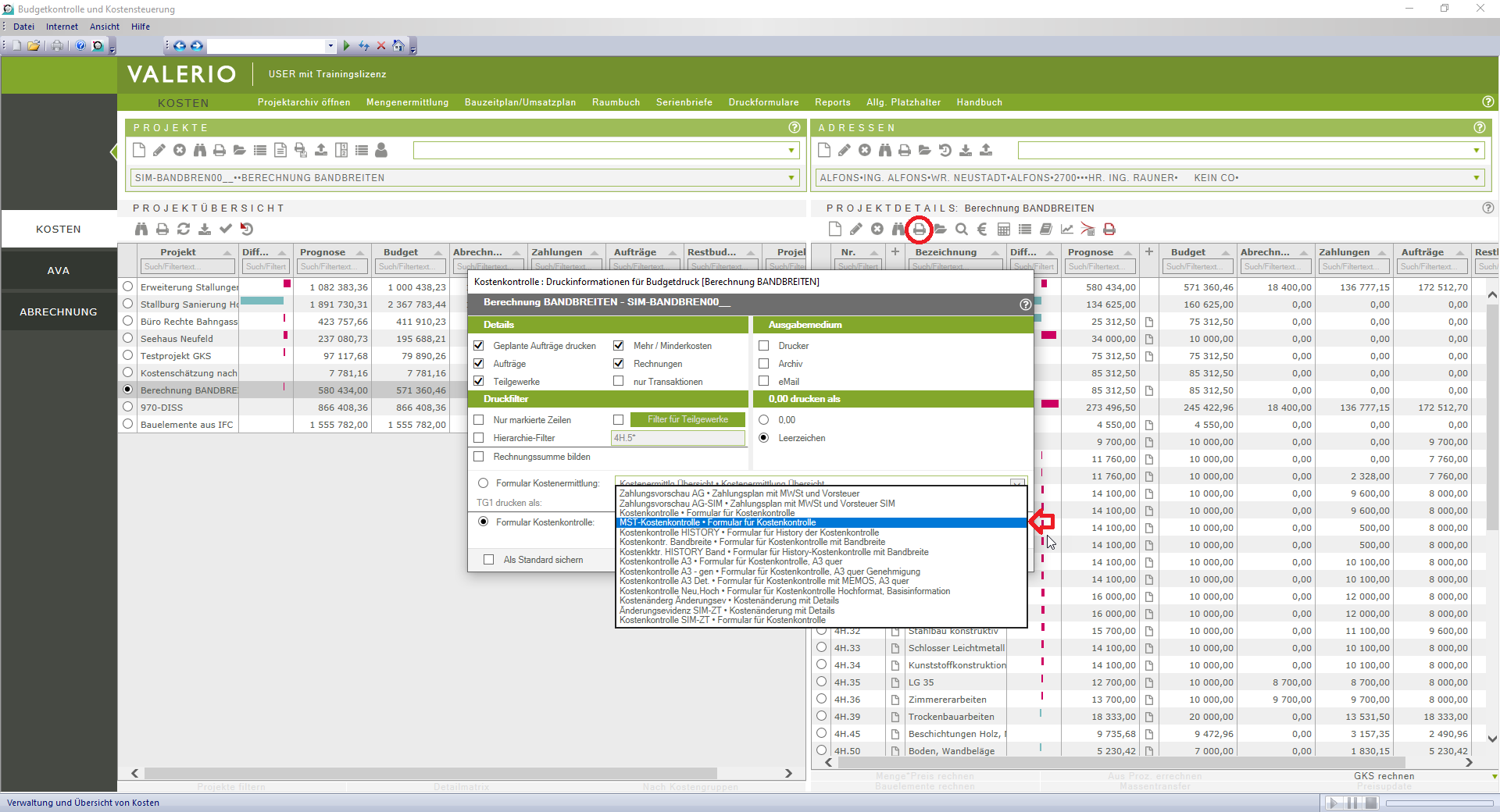The width and height of the screenshot is (1500, 812).
Task: Open the calculator icon in Projektdetails toolbar
Action: click(x=1004, y=230)
